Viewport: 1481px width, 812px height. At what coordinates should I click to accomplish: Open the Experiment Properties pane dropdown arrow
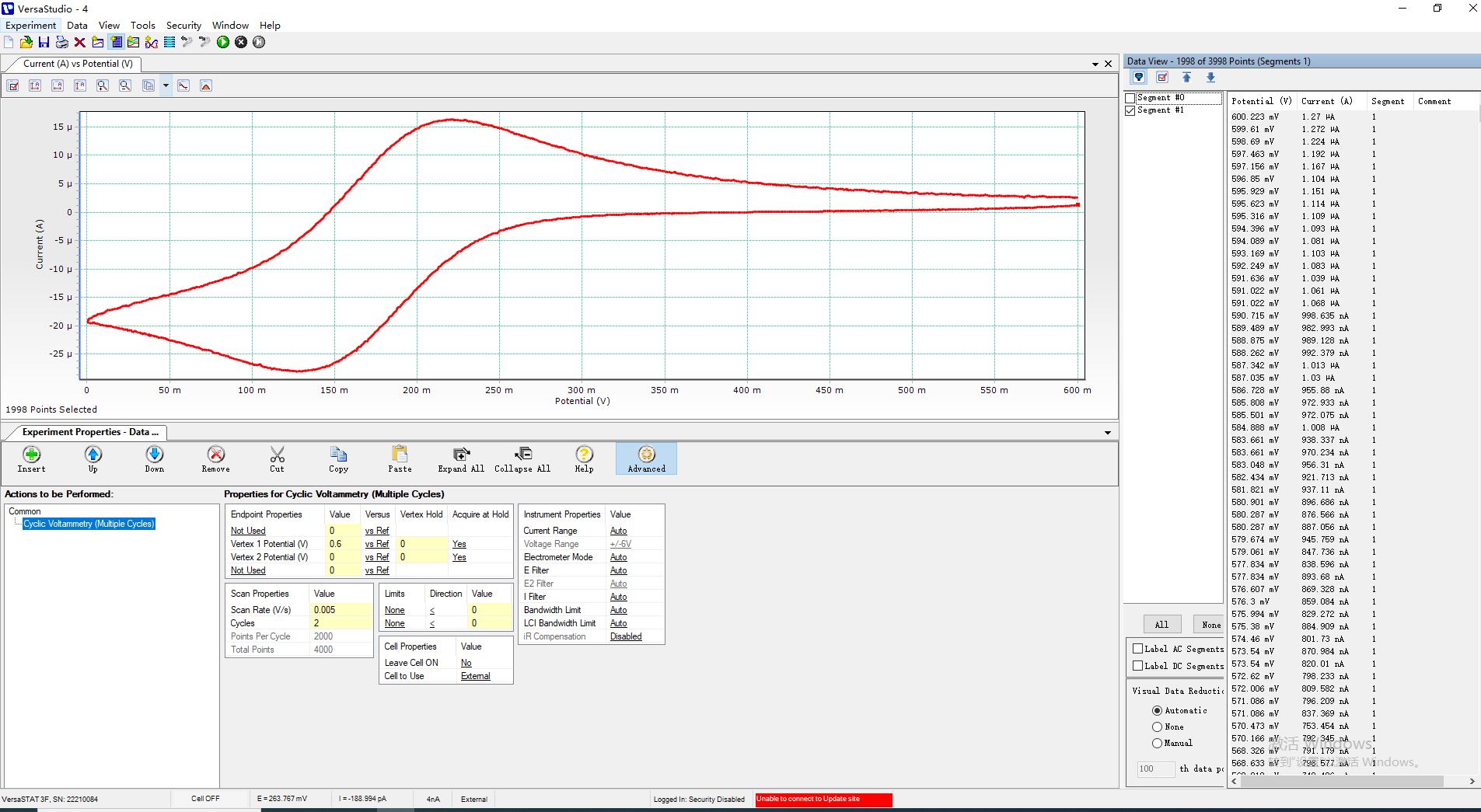[x=1108, y=432]
